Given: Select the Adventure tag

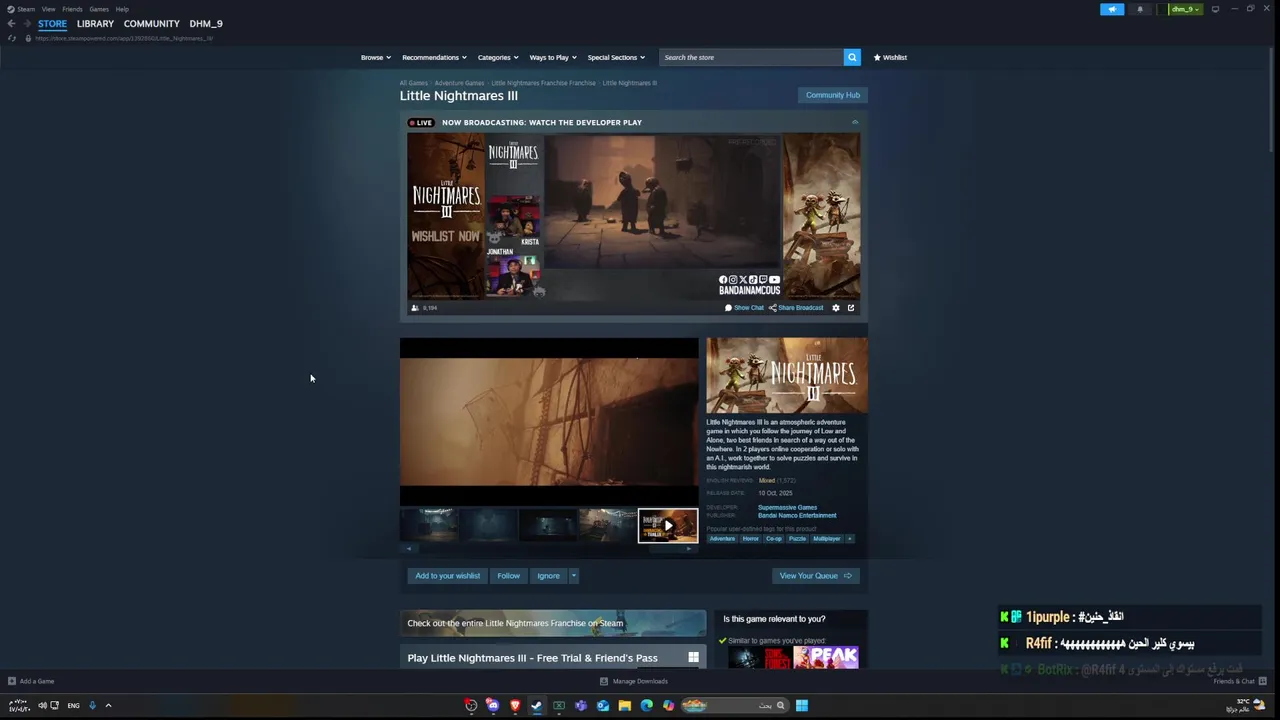Looking at the screenshot, I should (x=722, y=539).
